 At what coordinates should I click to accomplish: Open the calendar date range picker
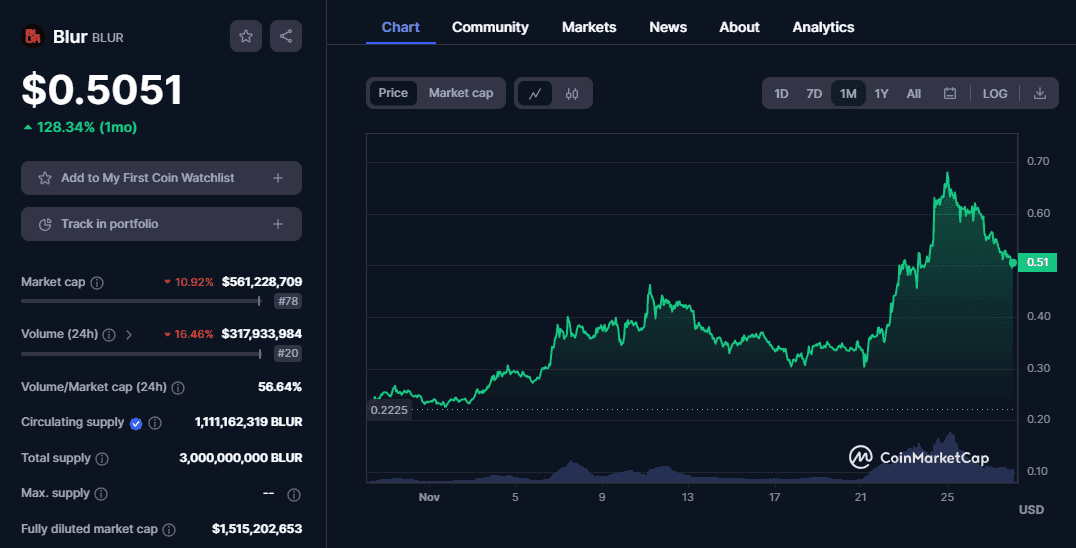point(950,93)
